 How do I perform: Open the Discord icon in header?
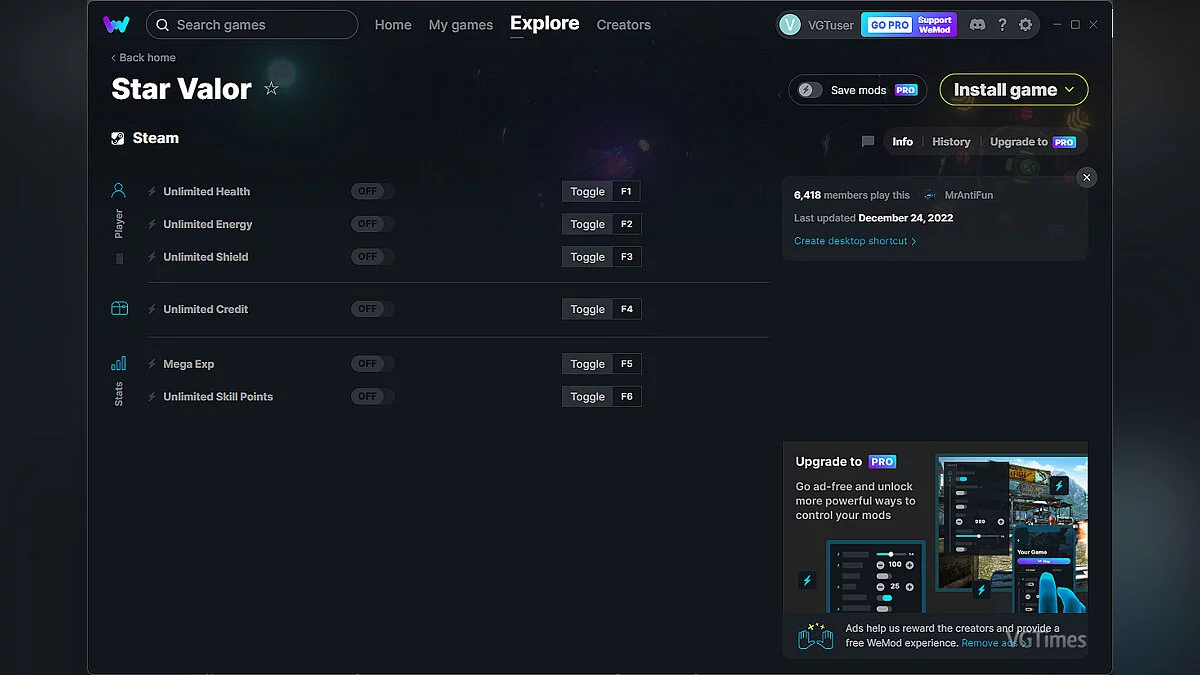point(977,25)
